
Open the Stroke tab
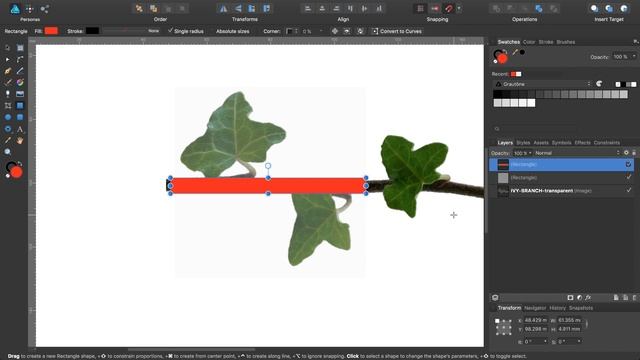(x=546, y=42)
